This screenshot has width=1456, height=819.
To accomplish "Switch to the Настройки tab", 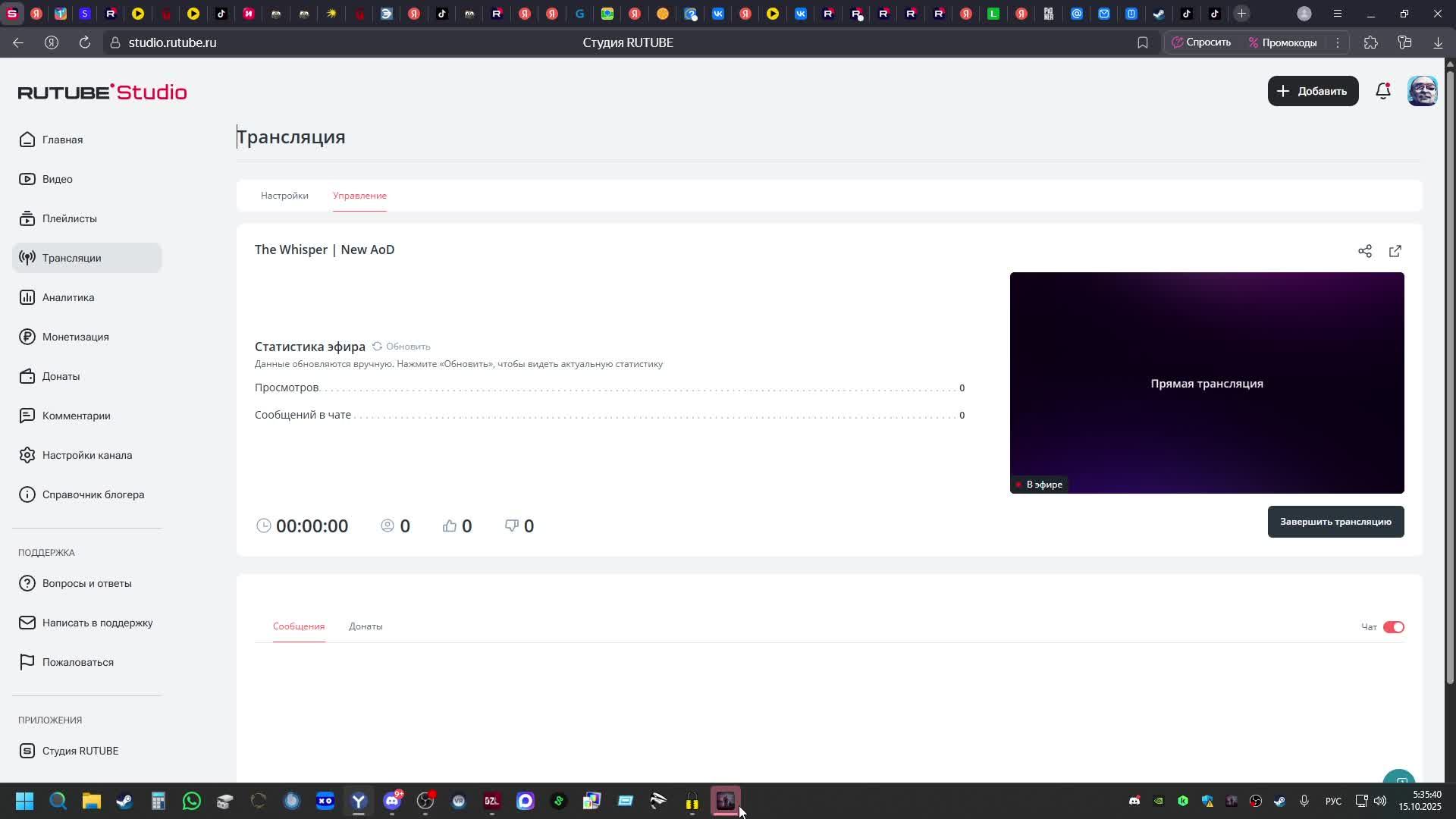I will coord(284,196).
